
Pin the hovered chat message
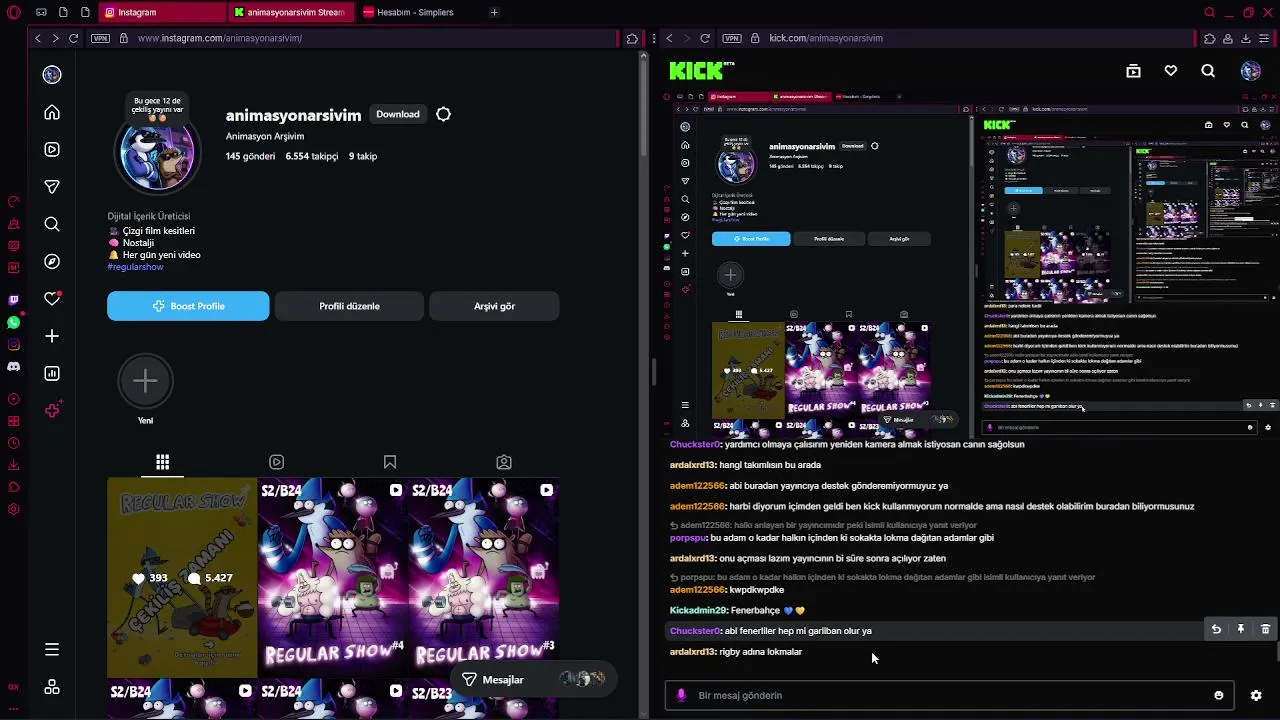coord(1241,630)
